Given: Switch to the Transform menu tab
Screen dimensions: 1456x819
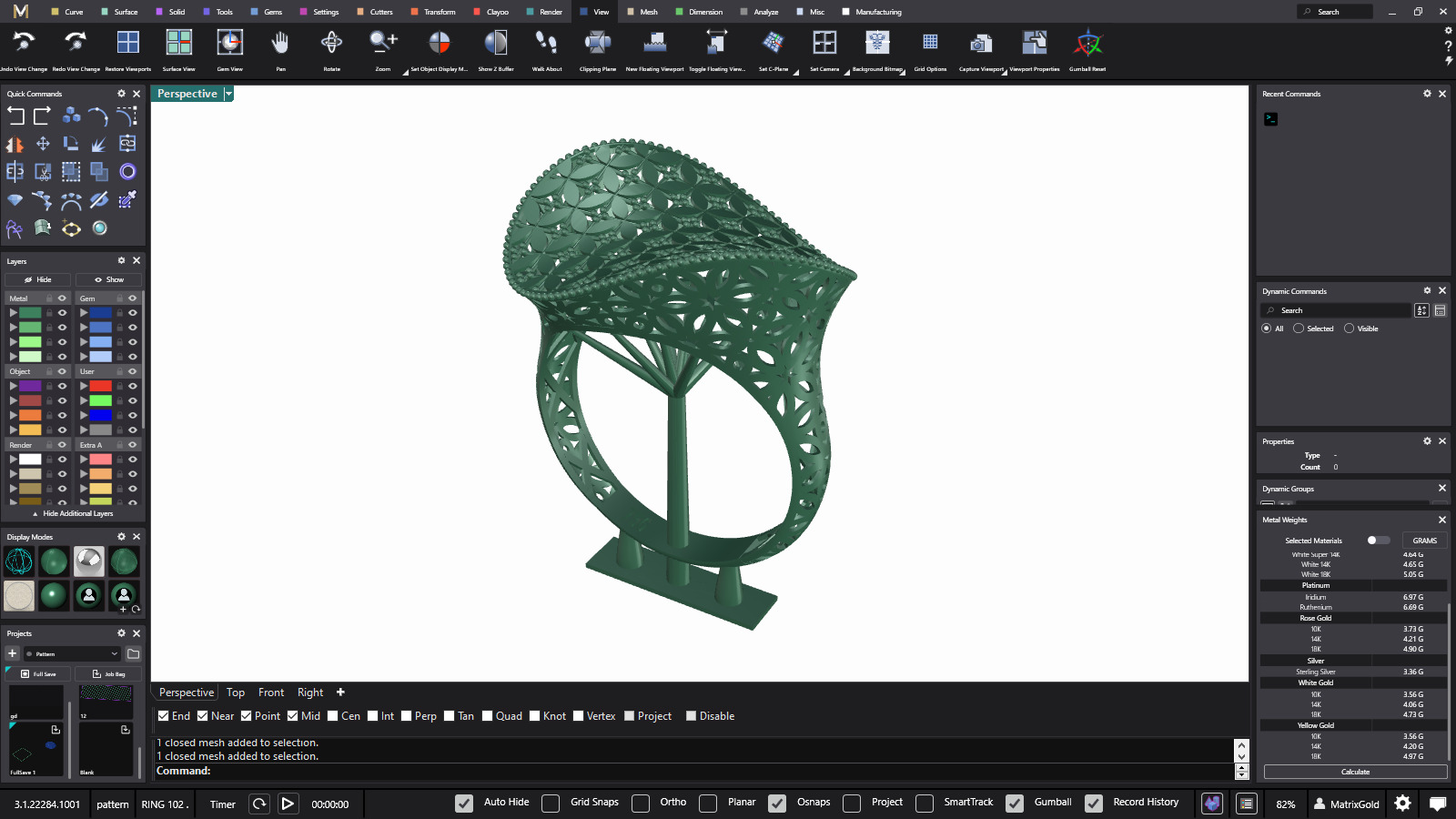Looking at the screenshot, I should (433, 12).
